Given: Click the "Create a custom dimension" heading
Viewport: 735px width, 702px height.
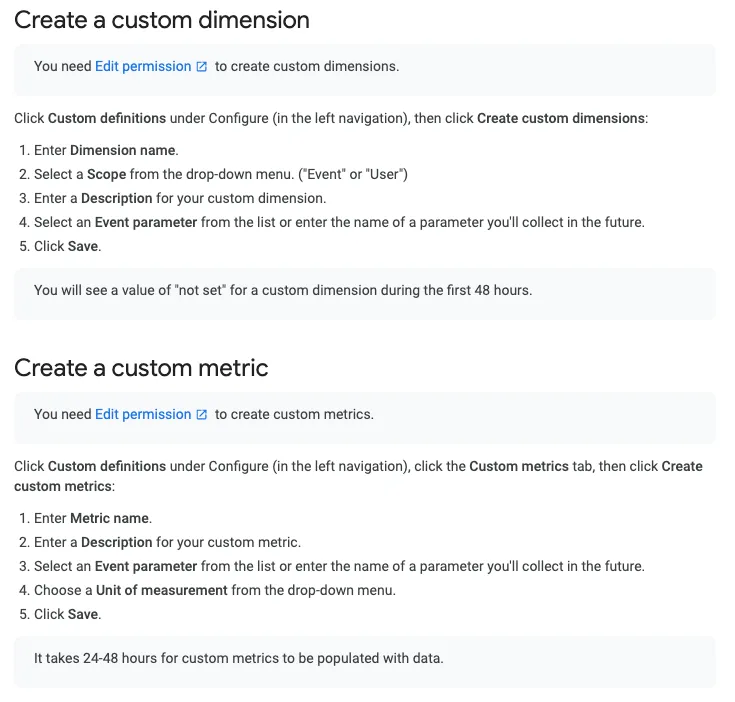Looking at the screenshot, I should (x=162, y=19).
